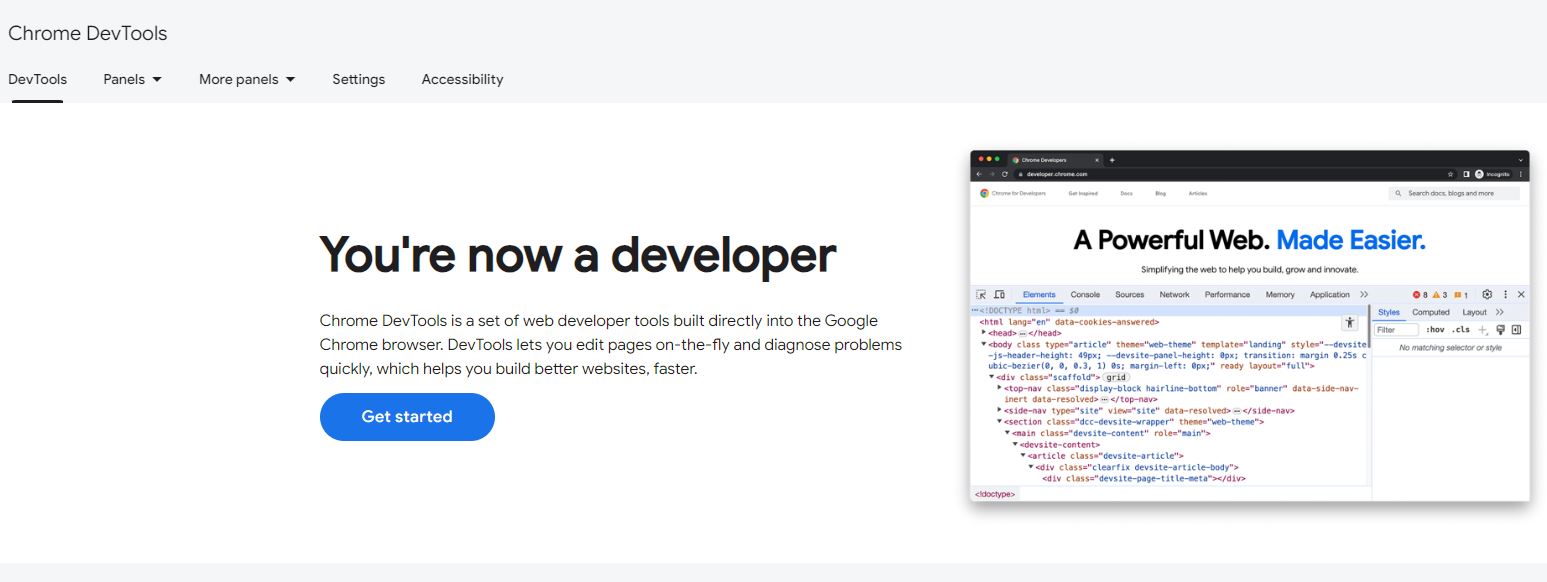
Task: Click the forward arrow in embedded browser
Action: tap(992, 174)
